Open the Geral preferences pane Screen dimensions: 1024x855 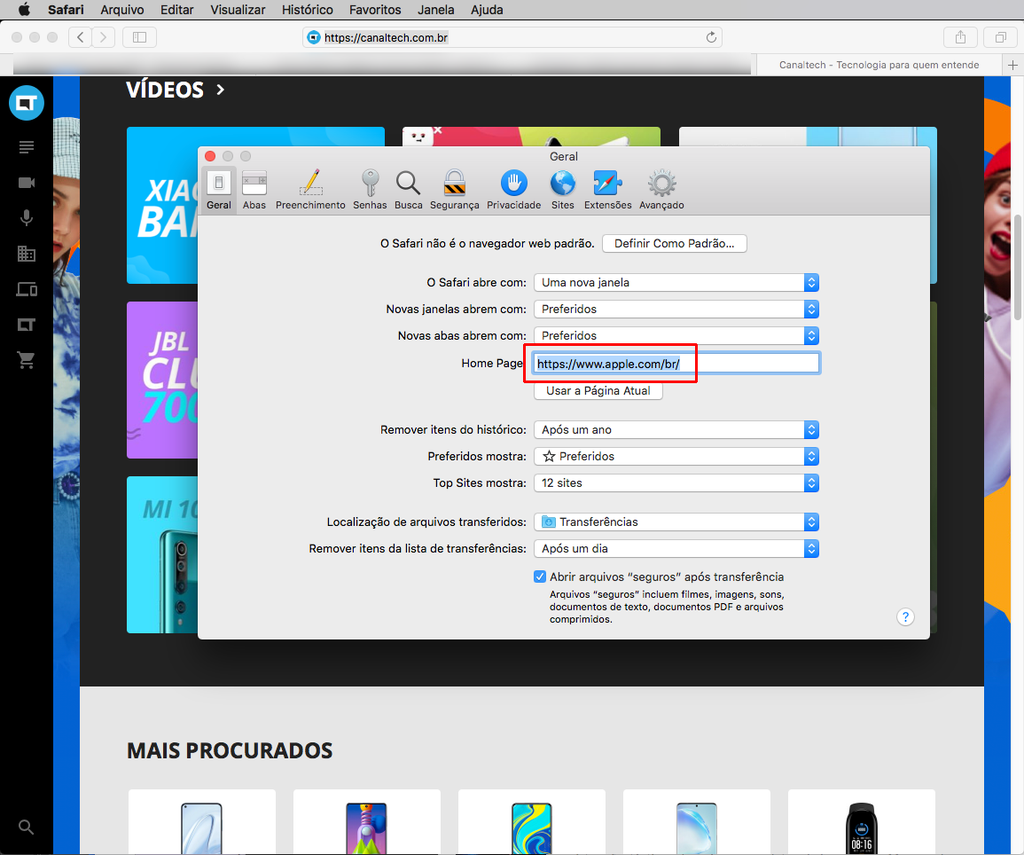(x=219, y=189)
